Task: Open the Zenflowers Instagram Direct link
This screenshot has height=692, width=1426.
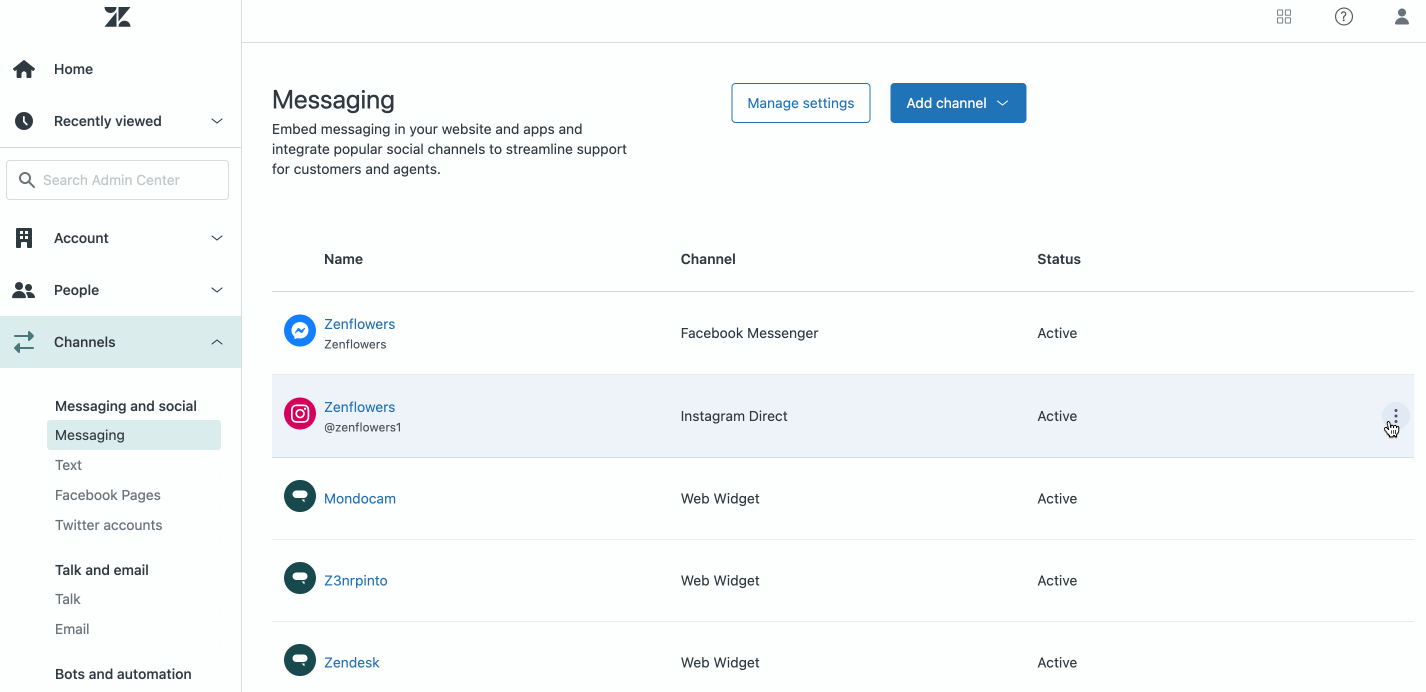Action: coord(359,407)
